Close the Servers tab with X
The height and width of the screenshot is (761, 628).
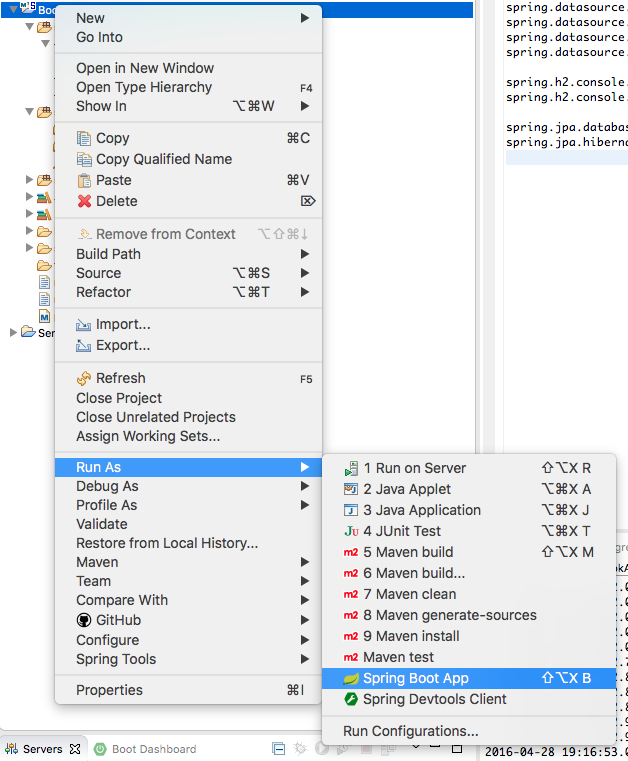(75, 749)
